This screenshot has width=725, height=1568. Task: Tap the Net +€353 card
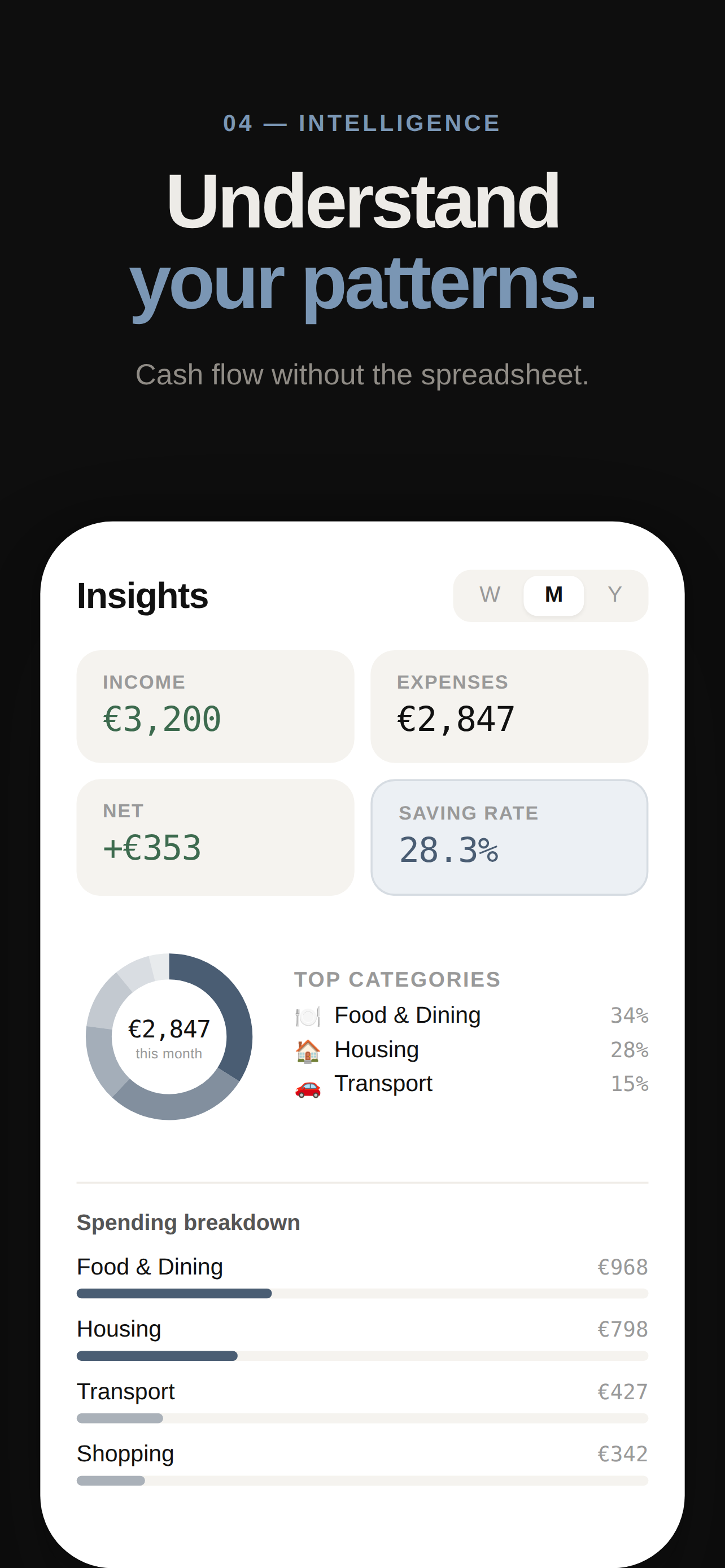(x=216, y=837)
